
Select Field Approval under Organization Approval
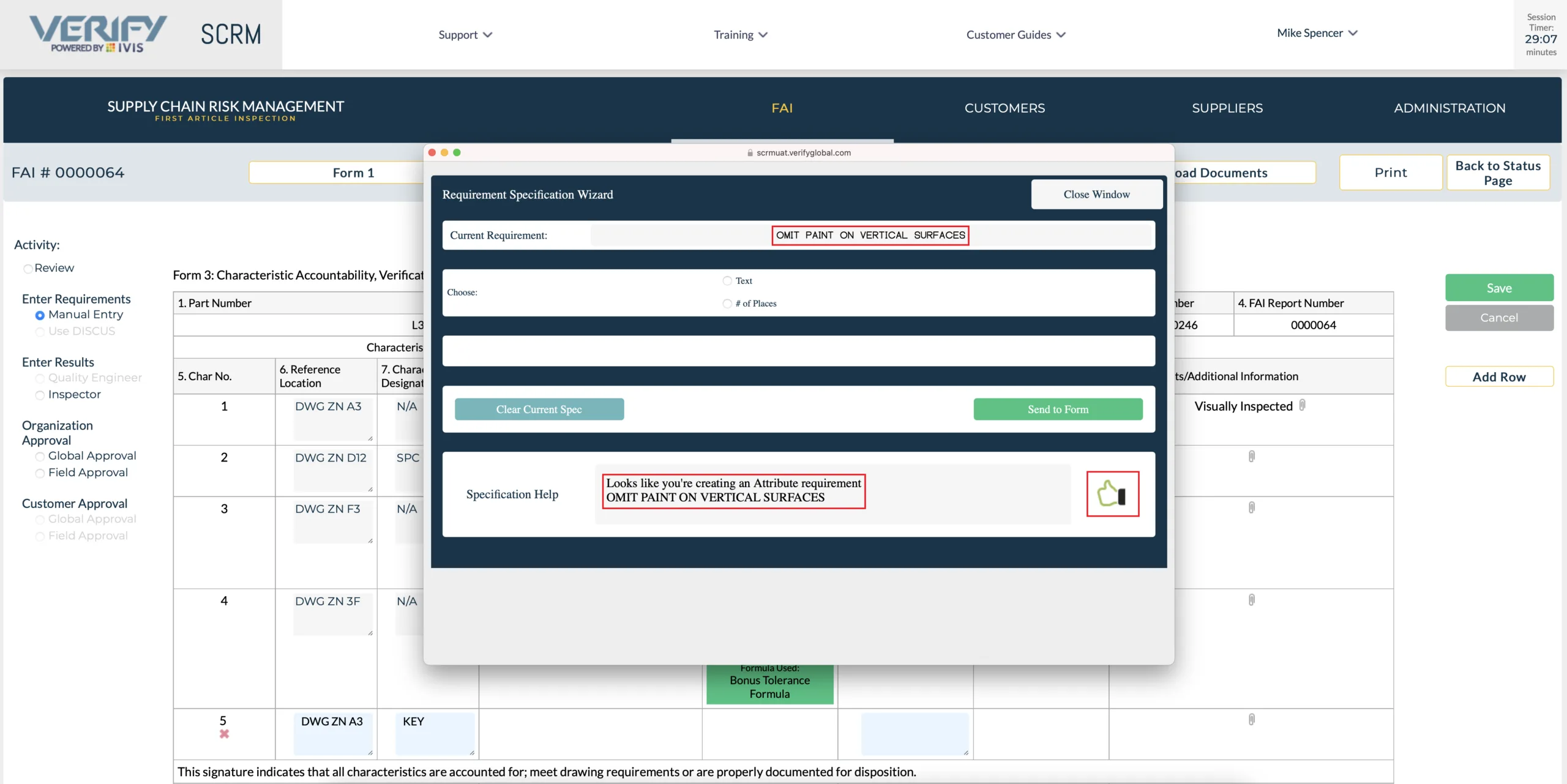[x=40, y=473]
